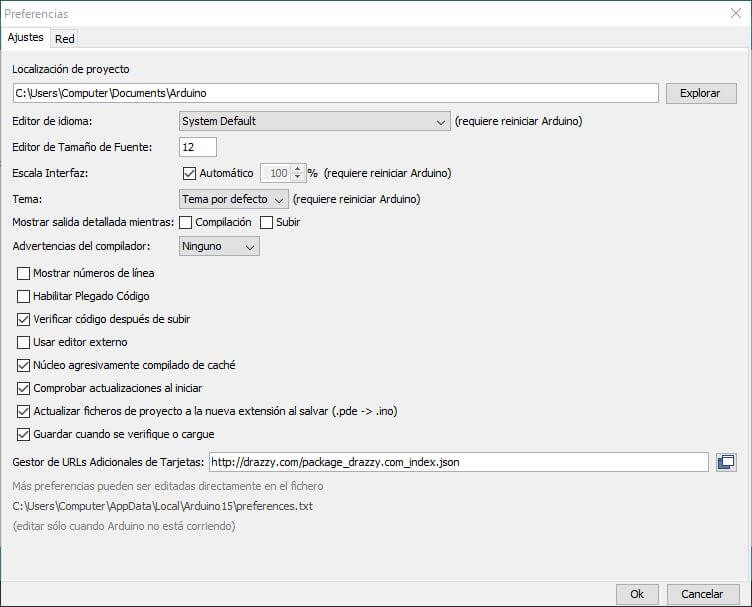
Task: Click the Explorar button
Action: click(x=701, y=93)
